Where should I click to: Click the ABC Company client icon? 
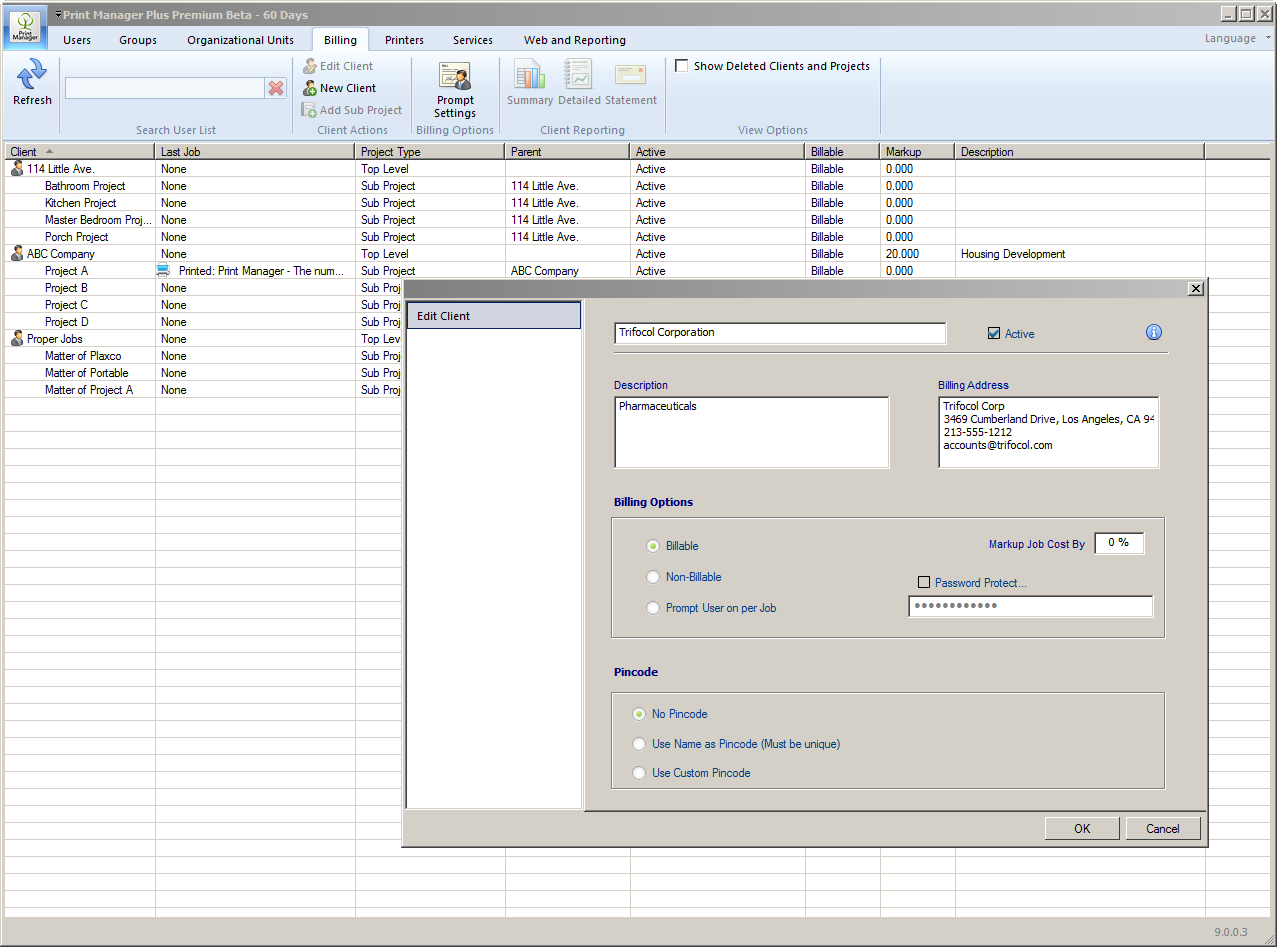tap(17, 254)
